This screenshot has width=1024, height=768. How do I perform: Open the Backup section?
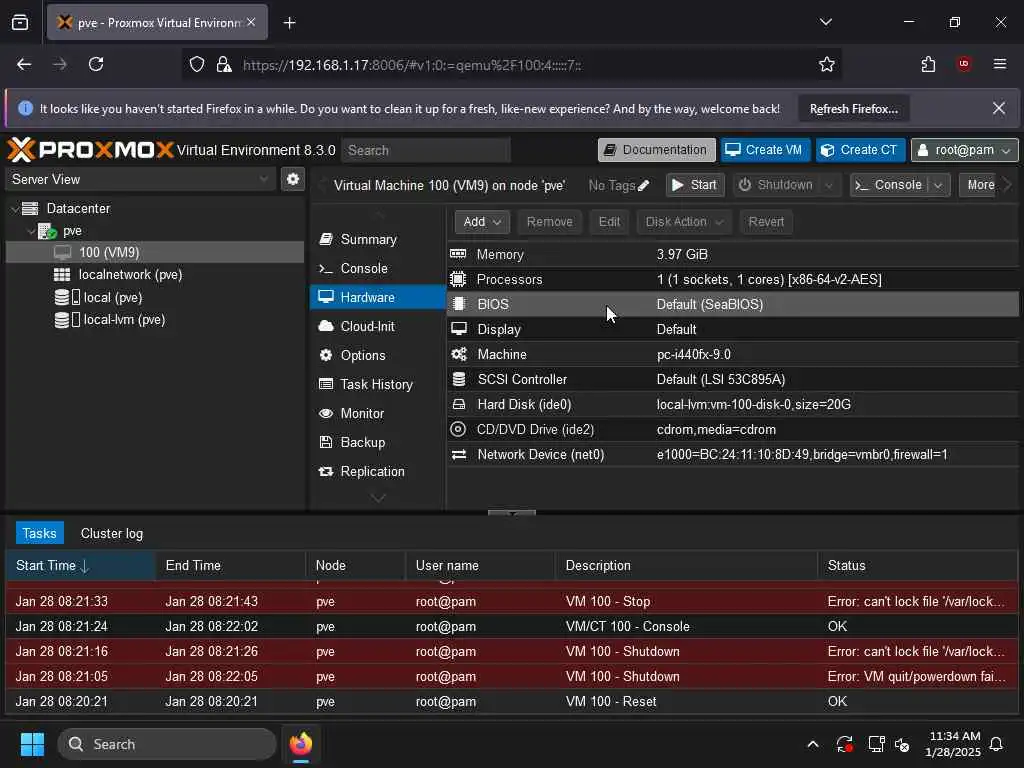362,442
